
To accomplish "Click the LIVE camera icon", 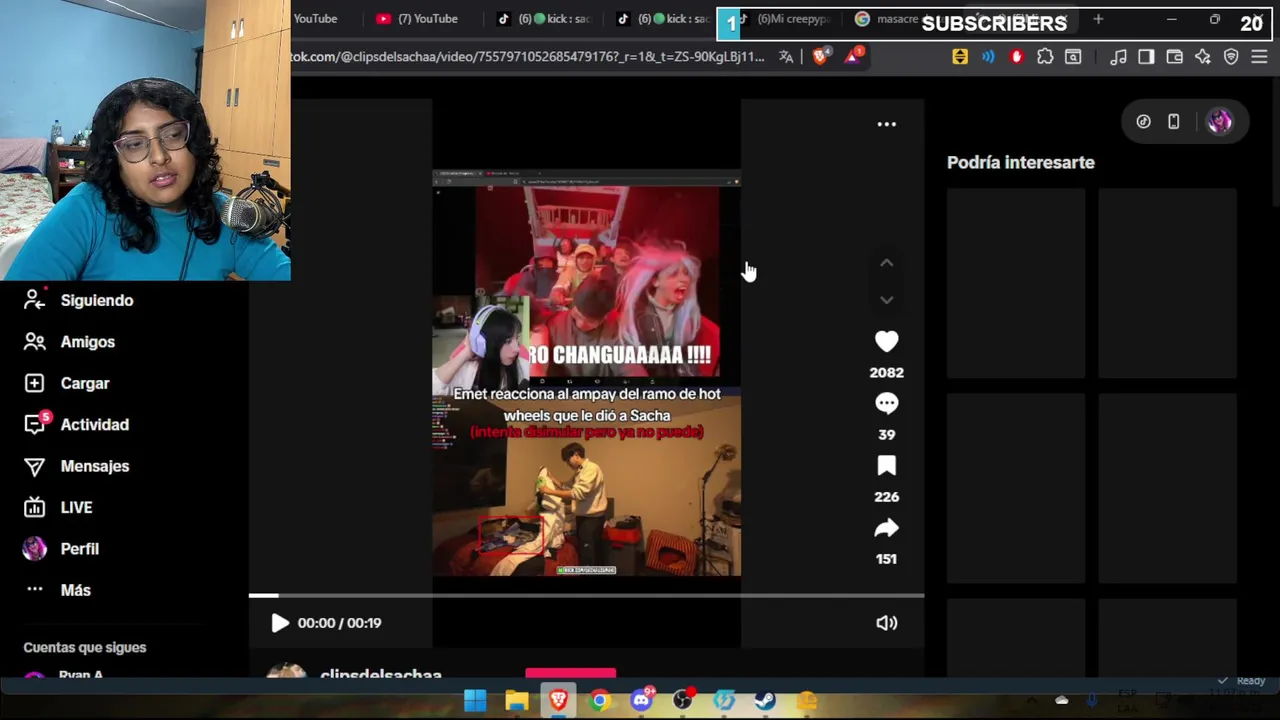I will 35,508.
